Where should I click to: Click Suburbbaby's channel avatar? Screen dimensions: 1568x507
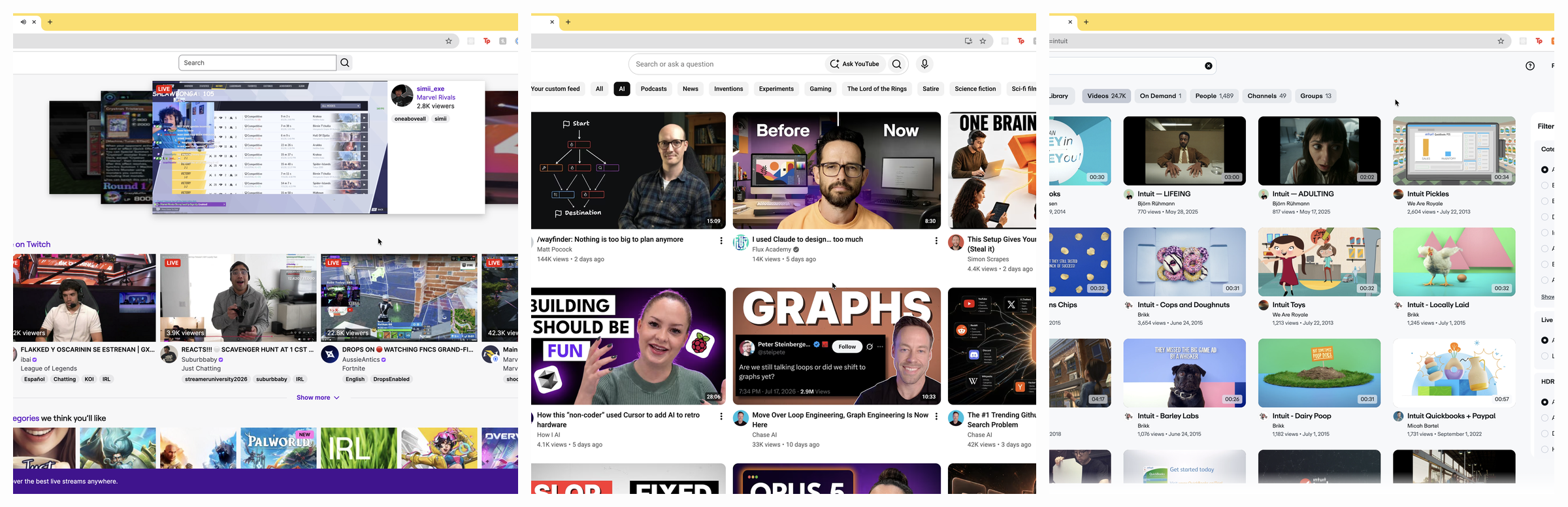(x=169, y=355)
